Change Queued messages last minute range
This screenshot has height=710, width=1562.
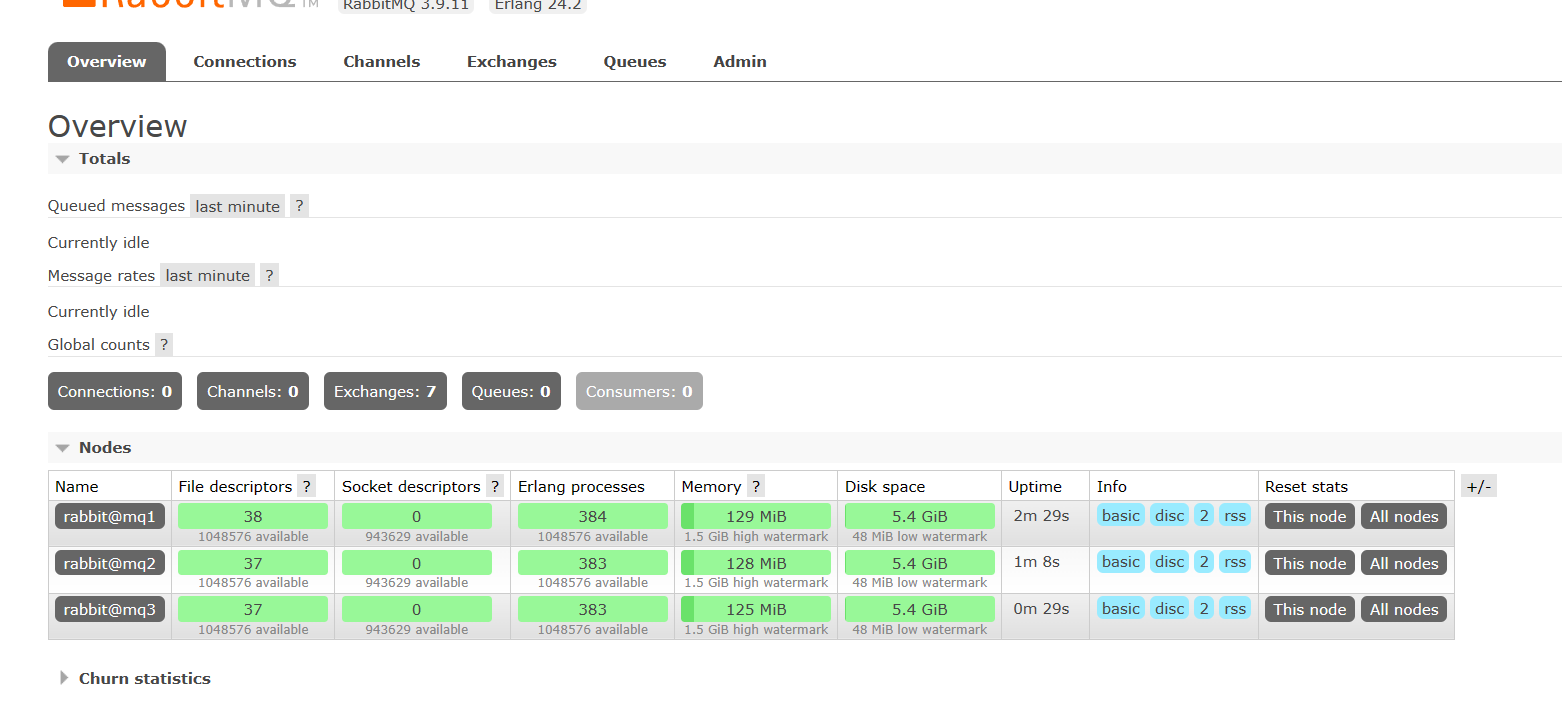click(238, 206)
